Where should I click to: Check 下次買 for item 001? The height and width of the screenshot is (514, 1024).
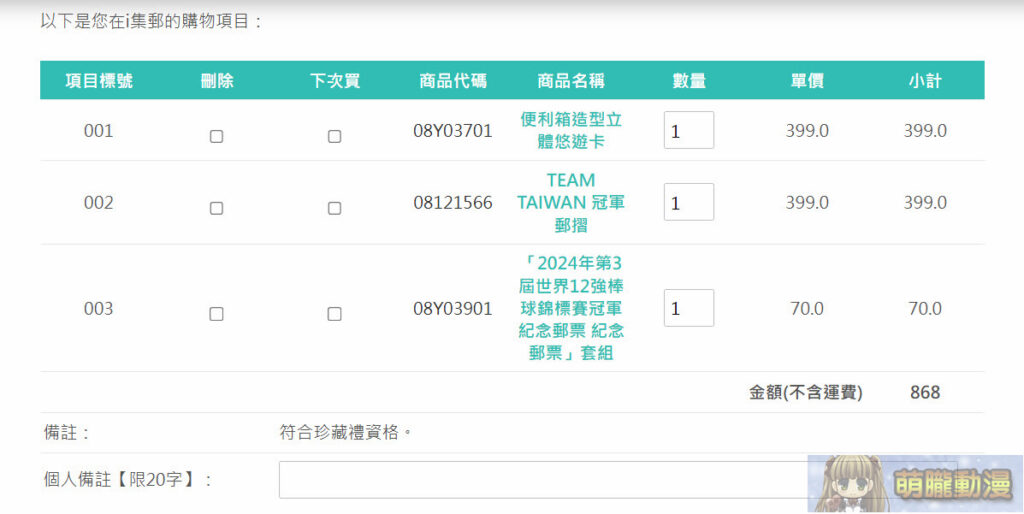(x=334, y=137)
